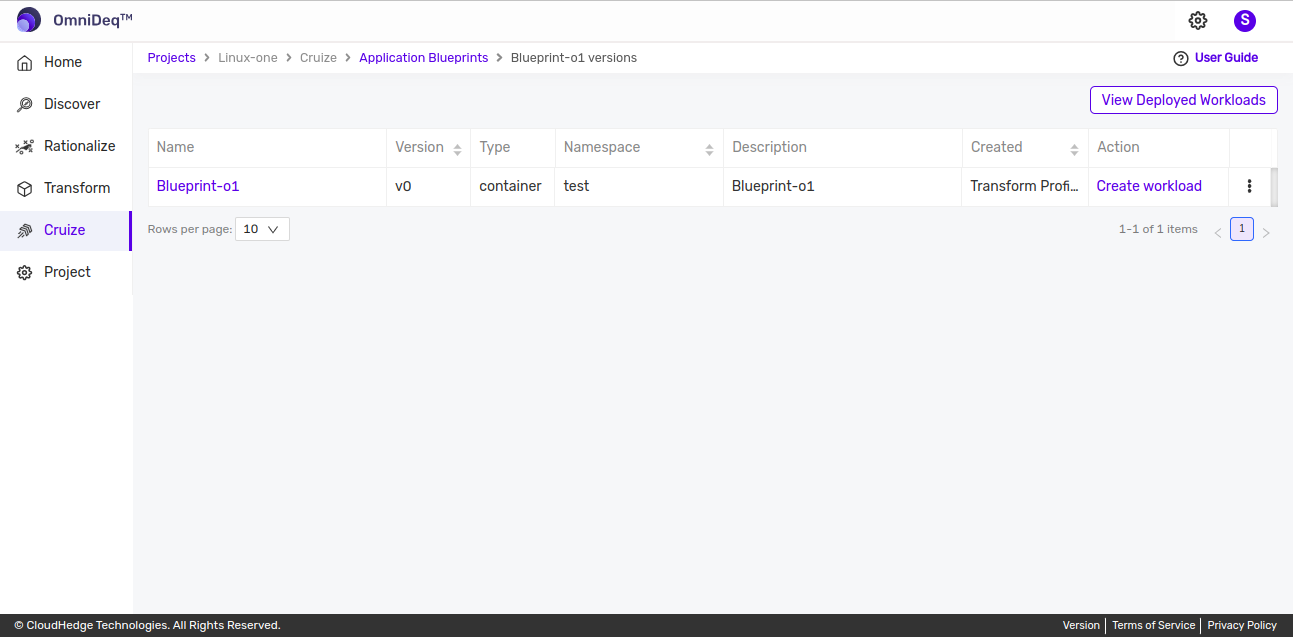Image resolution: width=1293 pixels, height=637 pixels.
Task: Click next page arrow
Action: click(x=1266, y=233)
